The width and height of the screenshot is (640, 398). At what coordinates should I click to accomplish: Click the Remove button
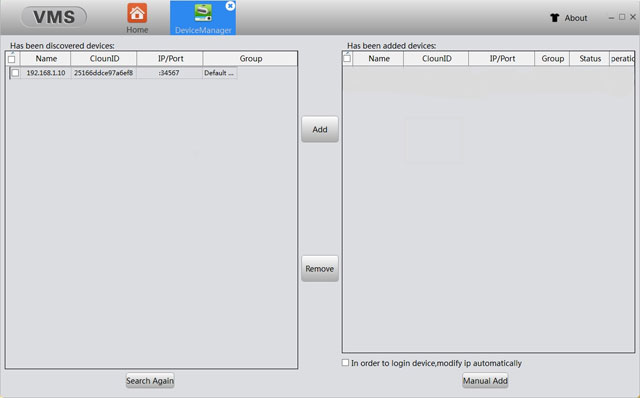click(320, 269)
